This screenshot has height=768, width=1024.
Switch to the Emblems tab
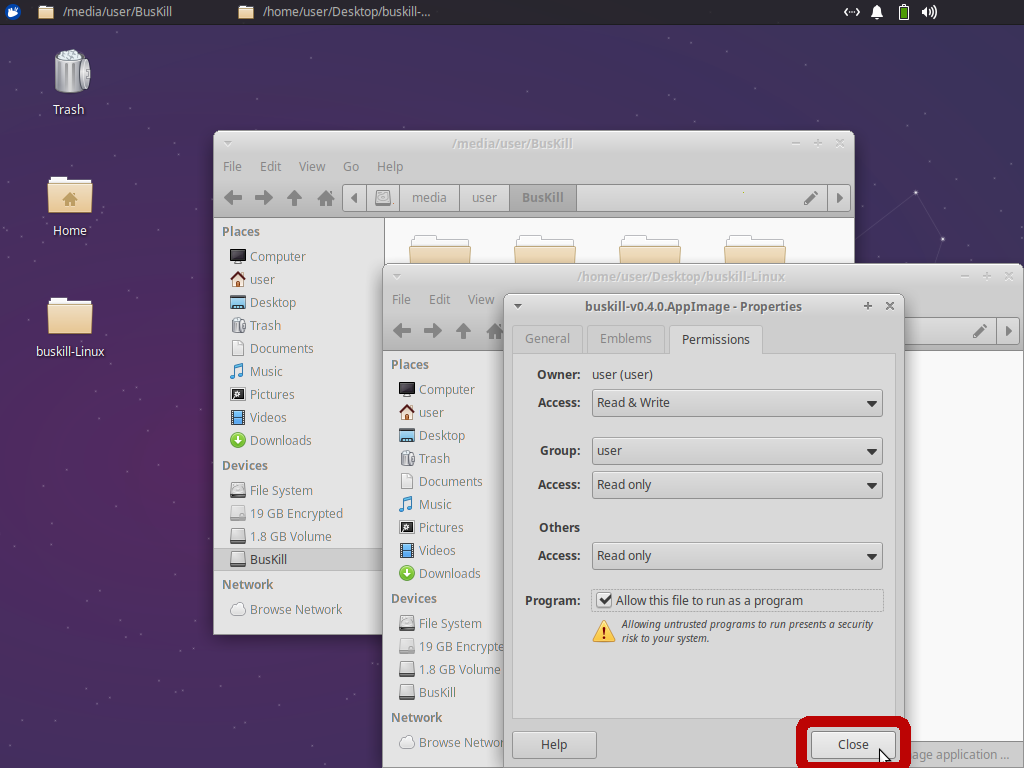(x=626, y=339)
